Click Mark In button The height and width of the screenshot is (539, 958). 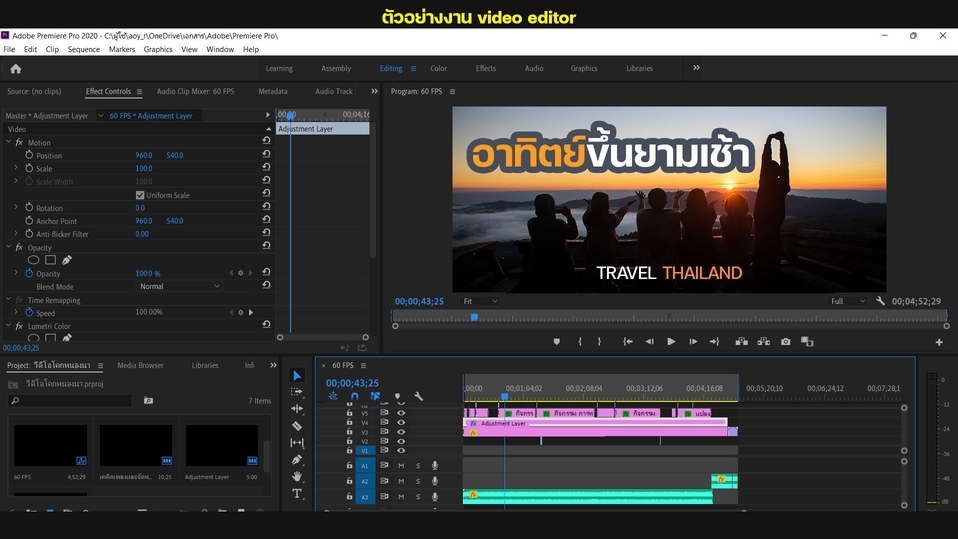click(580, 342)
